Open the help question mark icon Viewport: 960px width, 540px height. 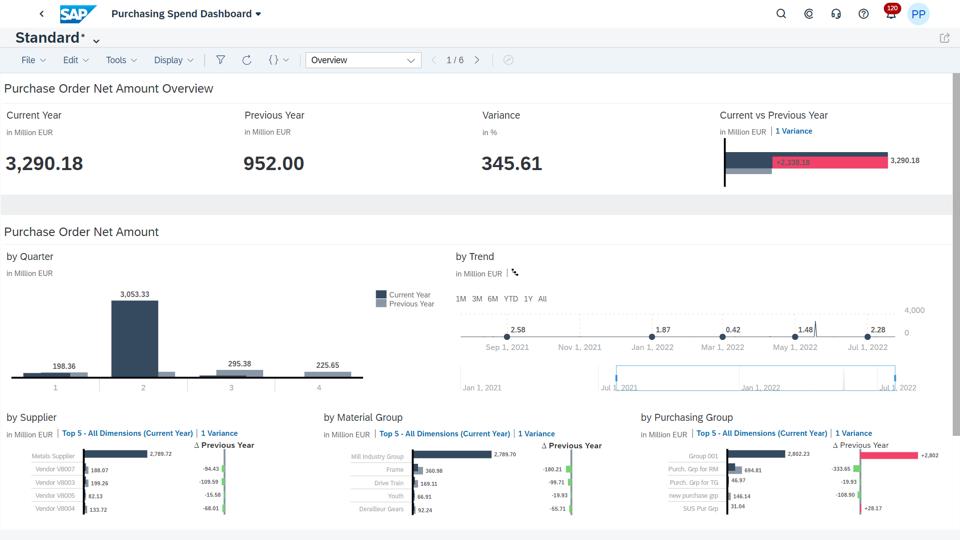[863, 13]
